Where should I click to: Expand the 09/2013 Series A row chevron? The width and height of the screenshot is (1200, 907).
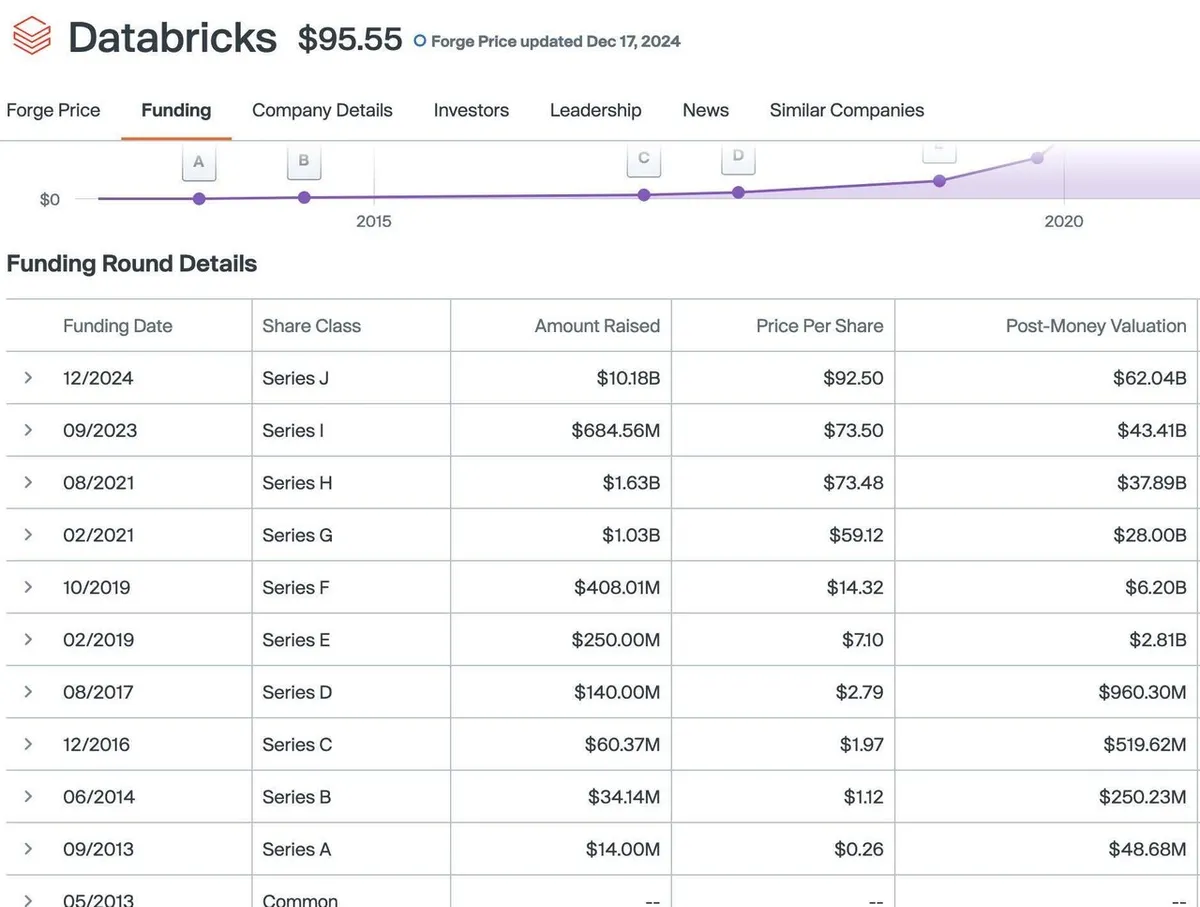tap(28, 849)
